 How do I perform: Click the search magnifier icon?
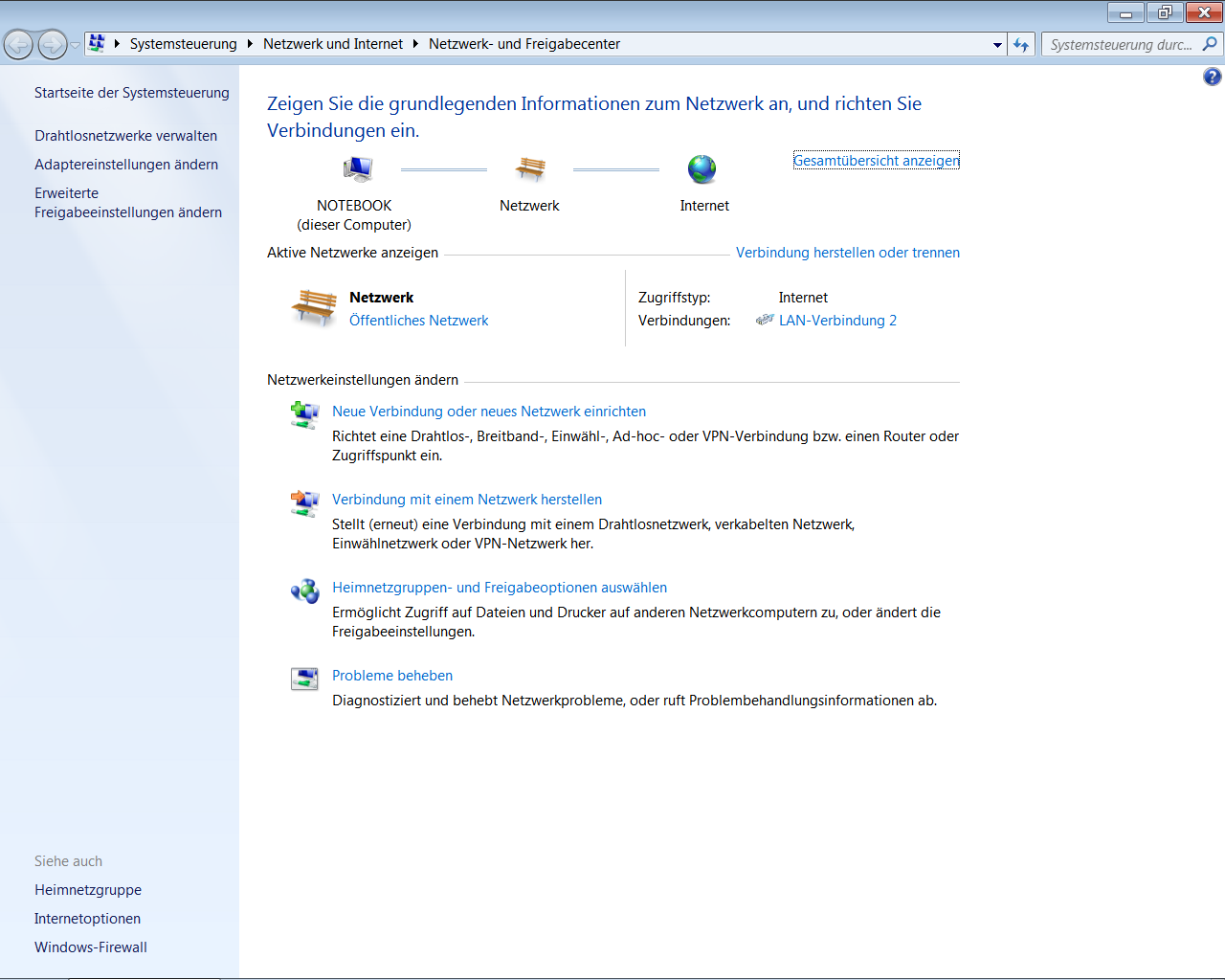[1210, 44]
